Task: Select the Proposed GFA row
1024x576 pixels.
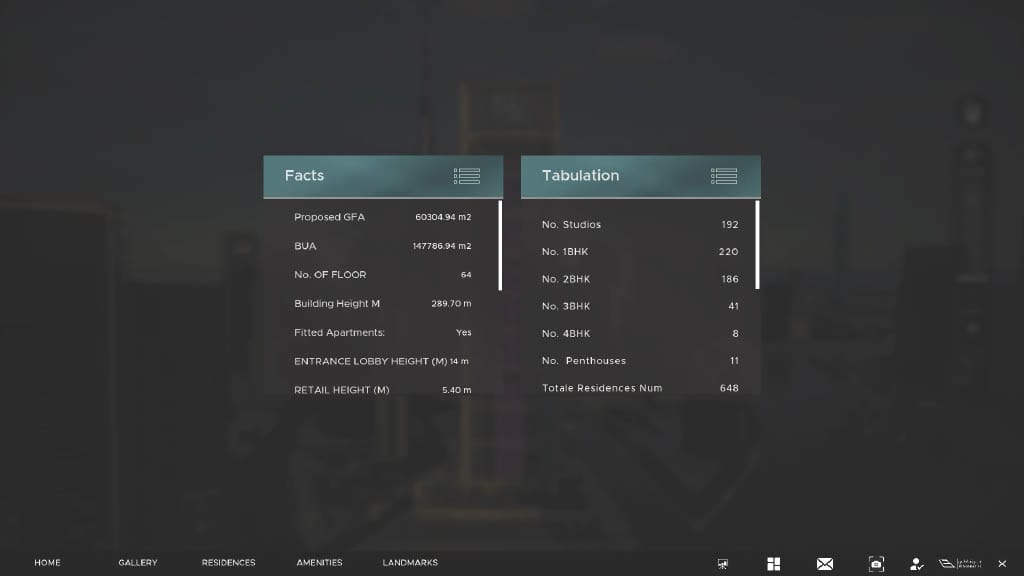Action: tap(382, 217)
